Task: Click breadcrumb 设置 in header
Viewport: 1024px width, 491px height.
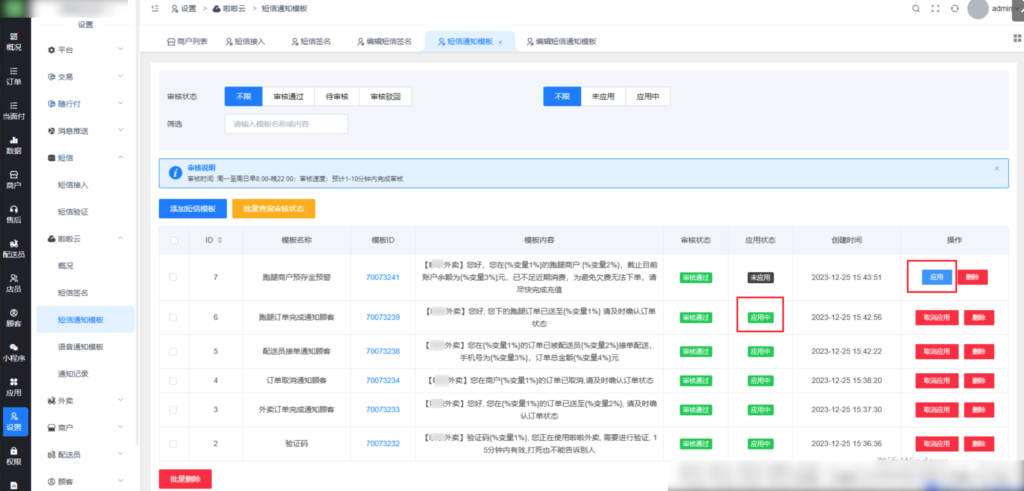Action: click(184, 8)
